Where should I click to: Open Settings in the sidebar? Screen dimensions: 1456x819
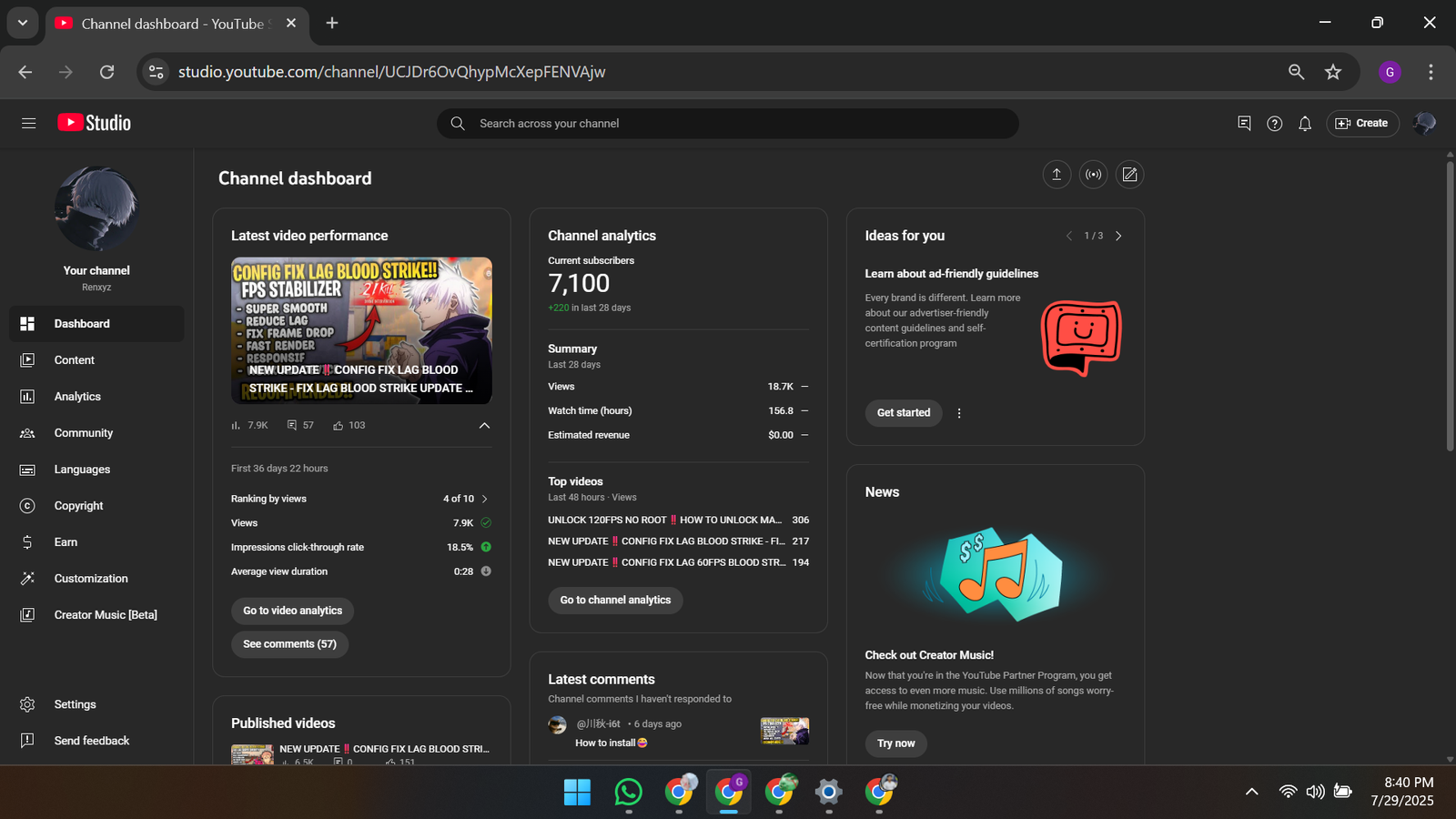click(96, 704)
